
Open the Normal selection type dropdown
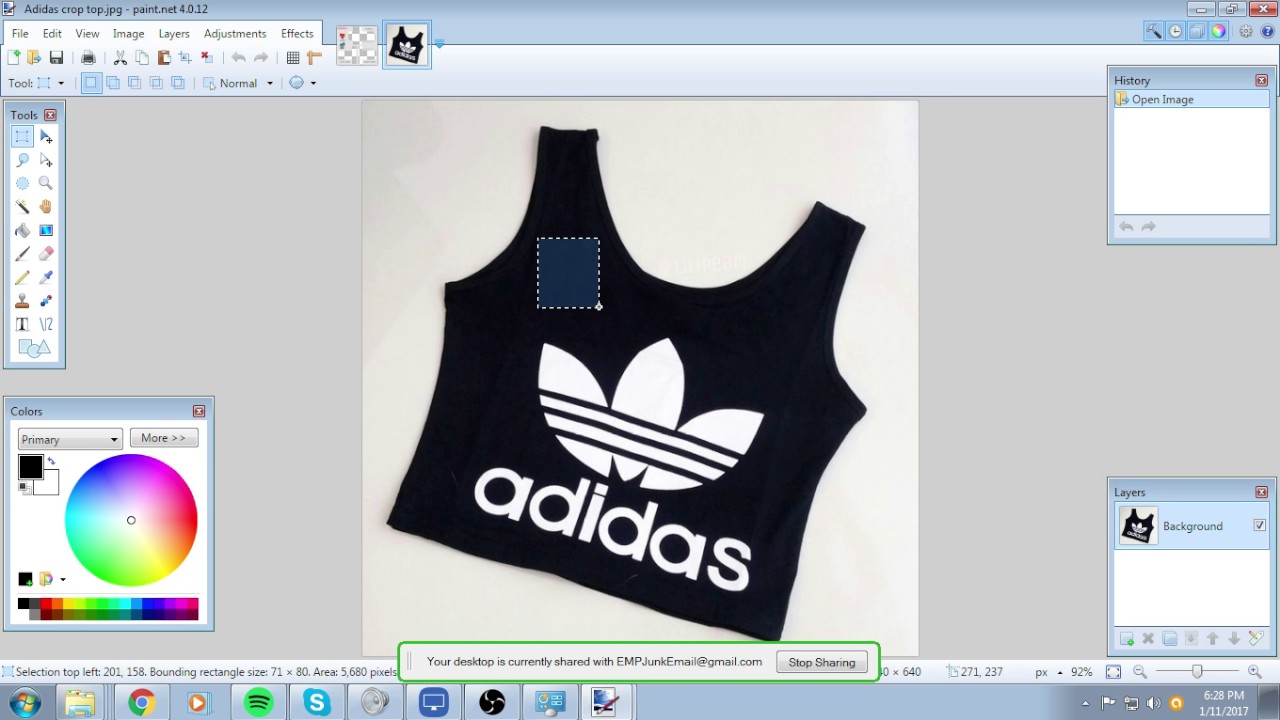tap(239, 83)
